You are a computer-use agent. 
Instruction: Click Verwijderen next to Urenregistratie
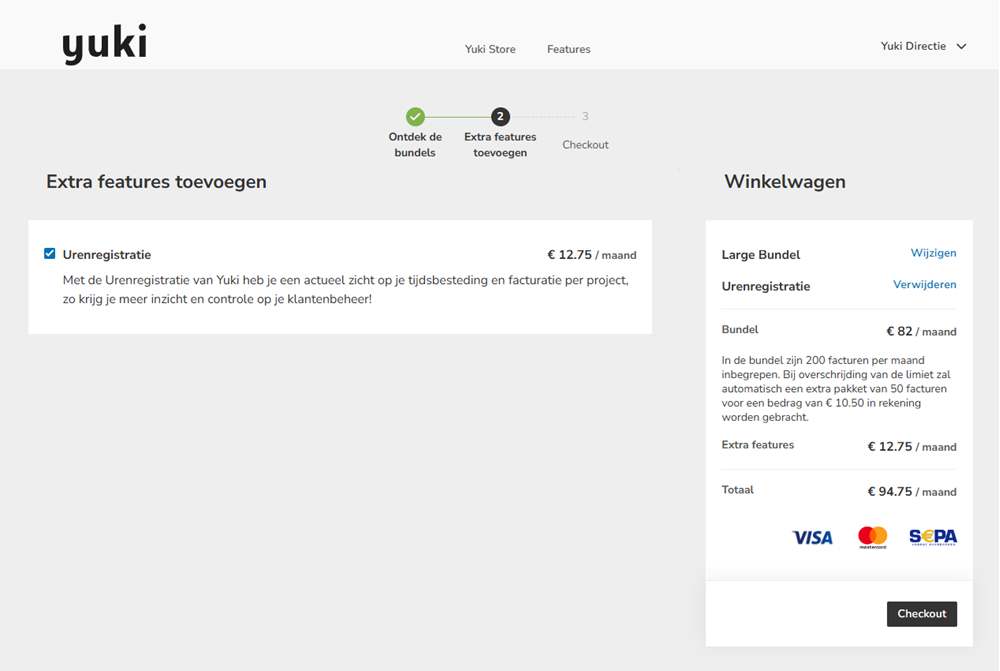click(x=924, y=284)
